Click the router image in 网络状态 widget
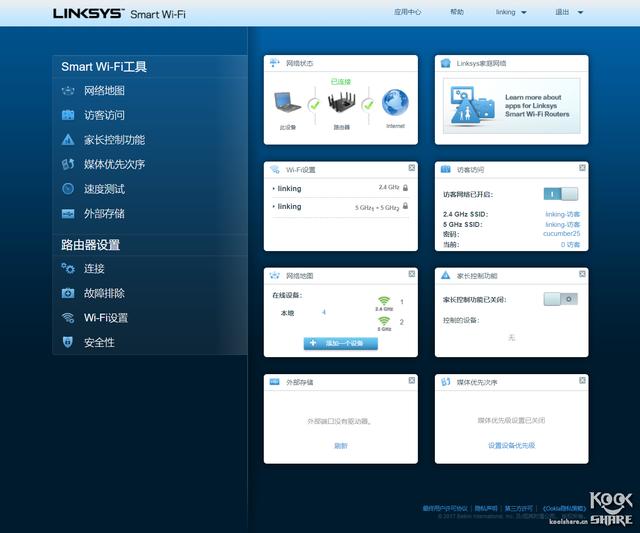 click(x=341, y=102)
